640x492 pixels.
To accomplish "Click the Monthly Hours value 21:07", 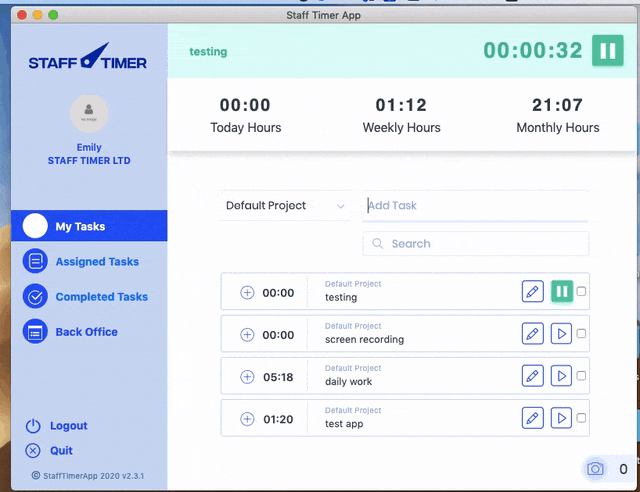I will click(558, 105).
